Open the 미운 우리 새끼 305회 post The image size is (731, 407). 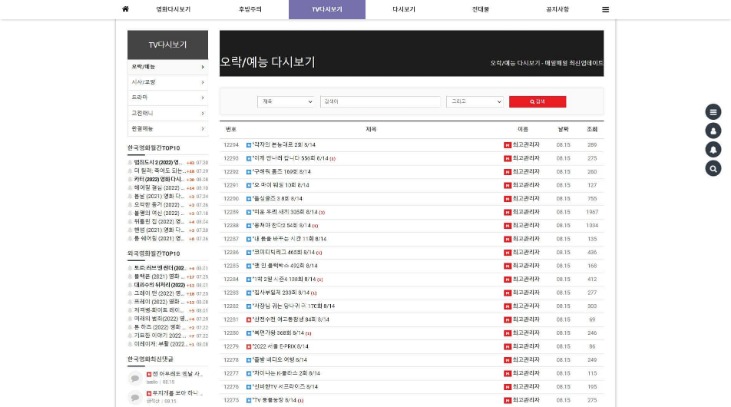pyautogui.click(x=285, y=212)
